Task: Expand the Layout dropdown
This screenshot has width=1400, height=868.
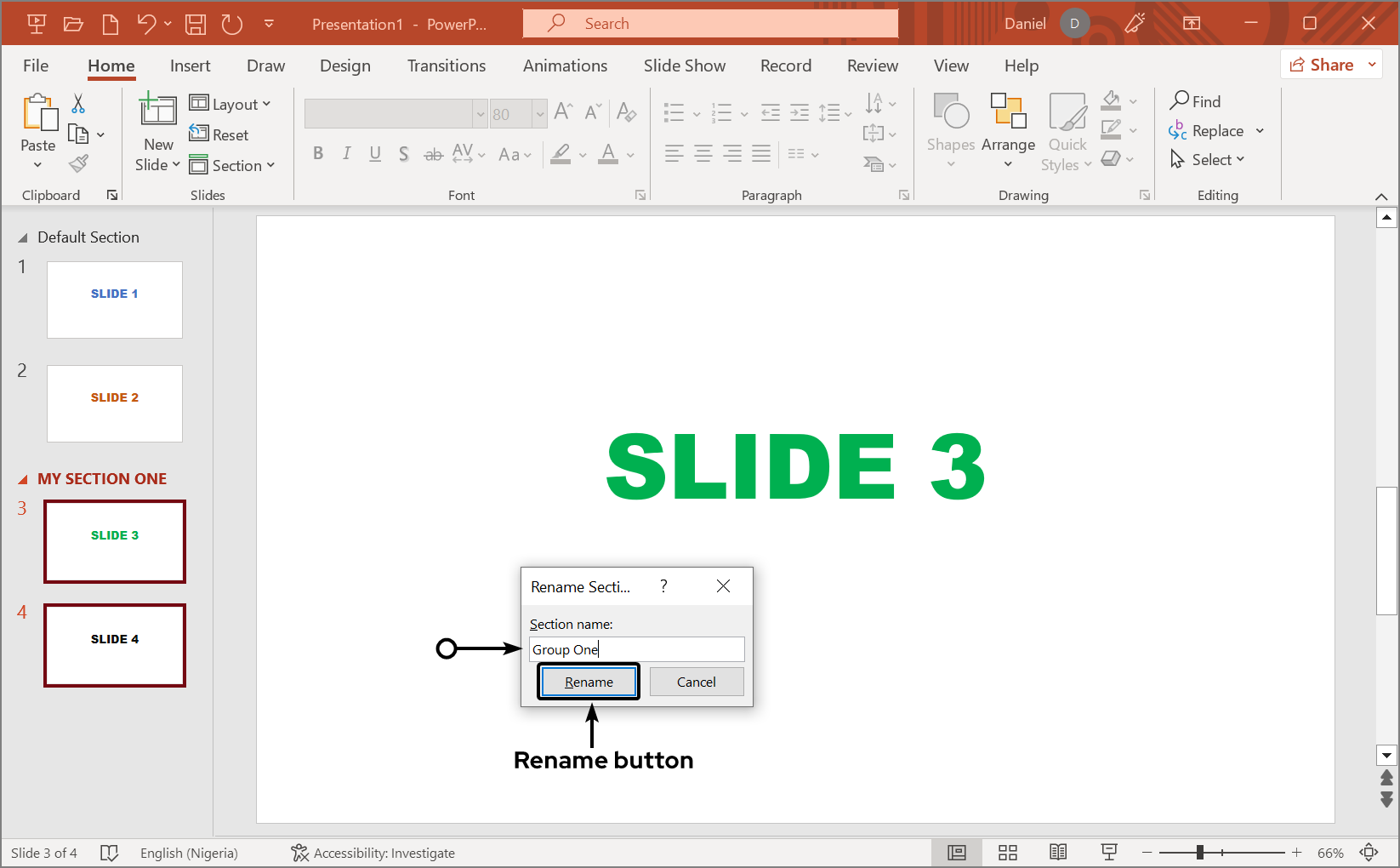Action: pyautogui.click(x=230, y=104)
